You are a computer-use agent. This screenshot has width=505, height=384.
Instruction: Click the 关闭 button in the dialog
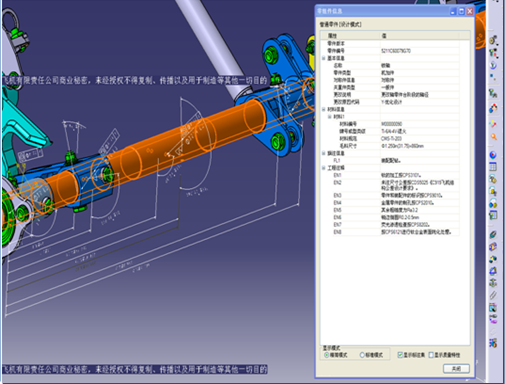coord(456,369)
